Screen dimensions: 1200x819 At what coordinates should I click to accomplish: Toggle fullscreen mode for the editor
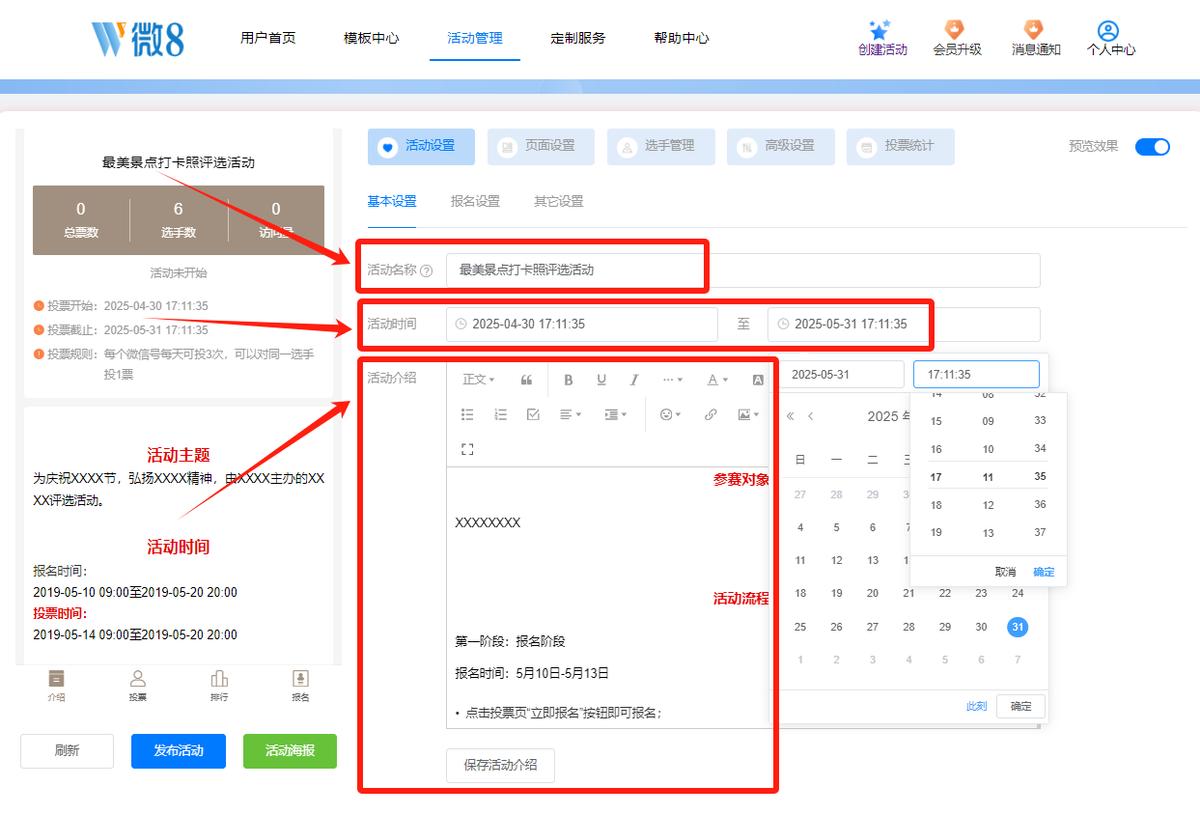(467, 449)
